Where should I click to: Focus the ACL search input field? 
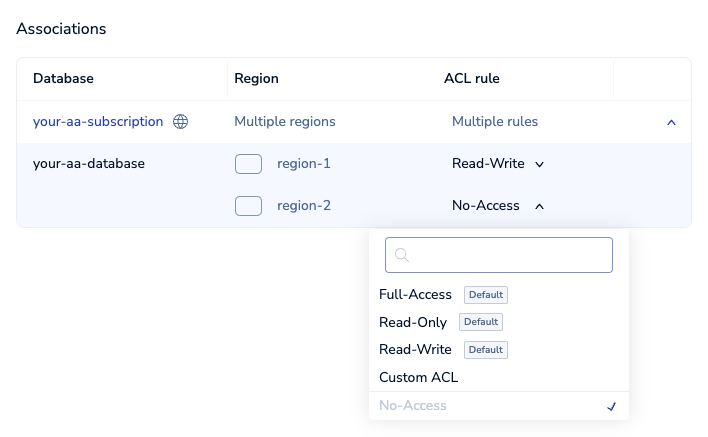click(508, 255)
